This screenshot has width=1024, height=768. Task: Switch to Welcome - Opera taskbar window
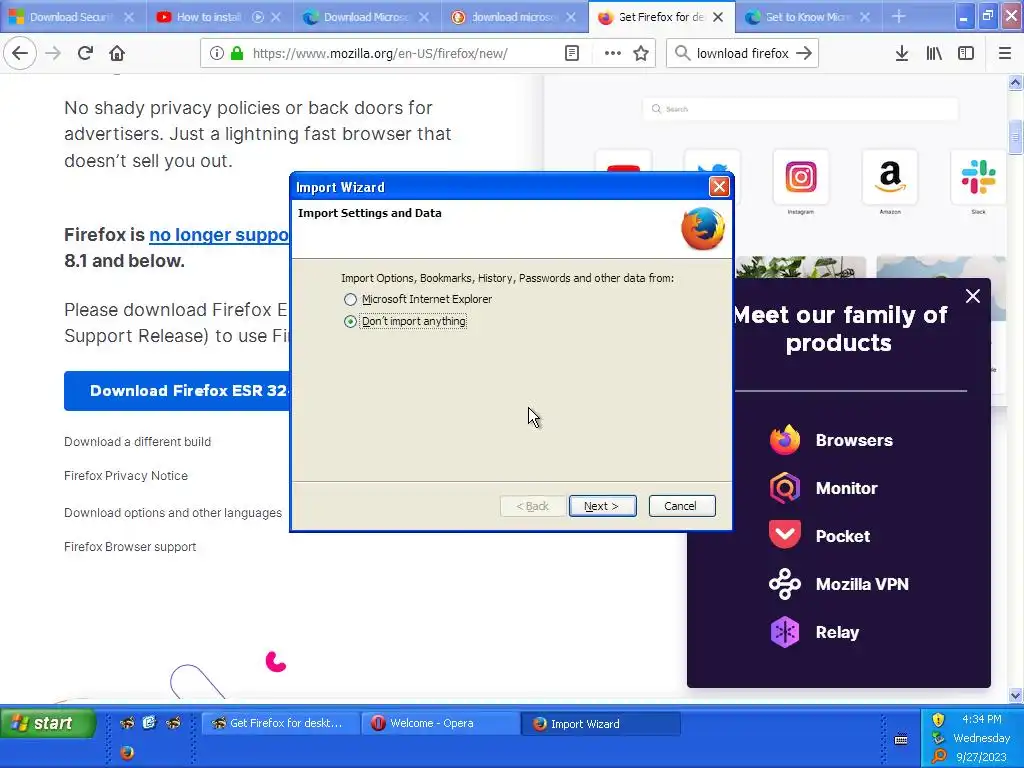[439, 723]
